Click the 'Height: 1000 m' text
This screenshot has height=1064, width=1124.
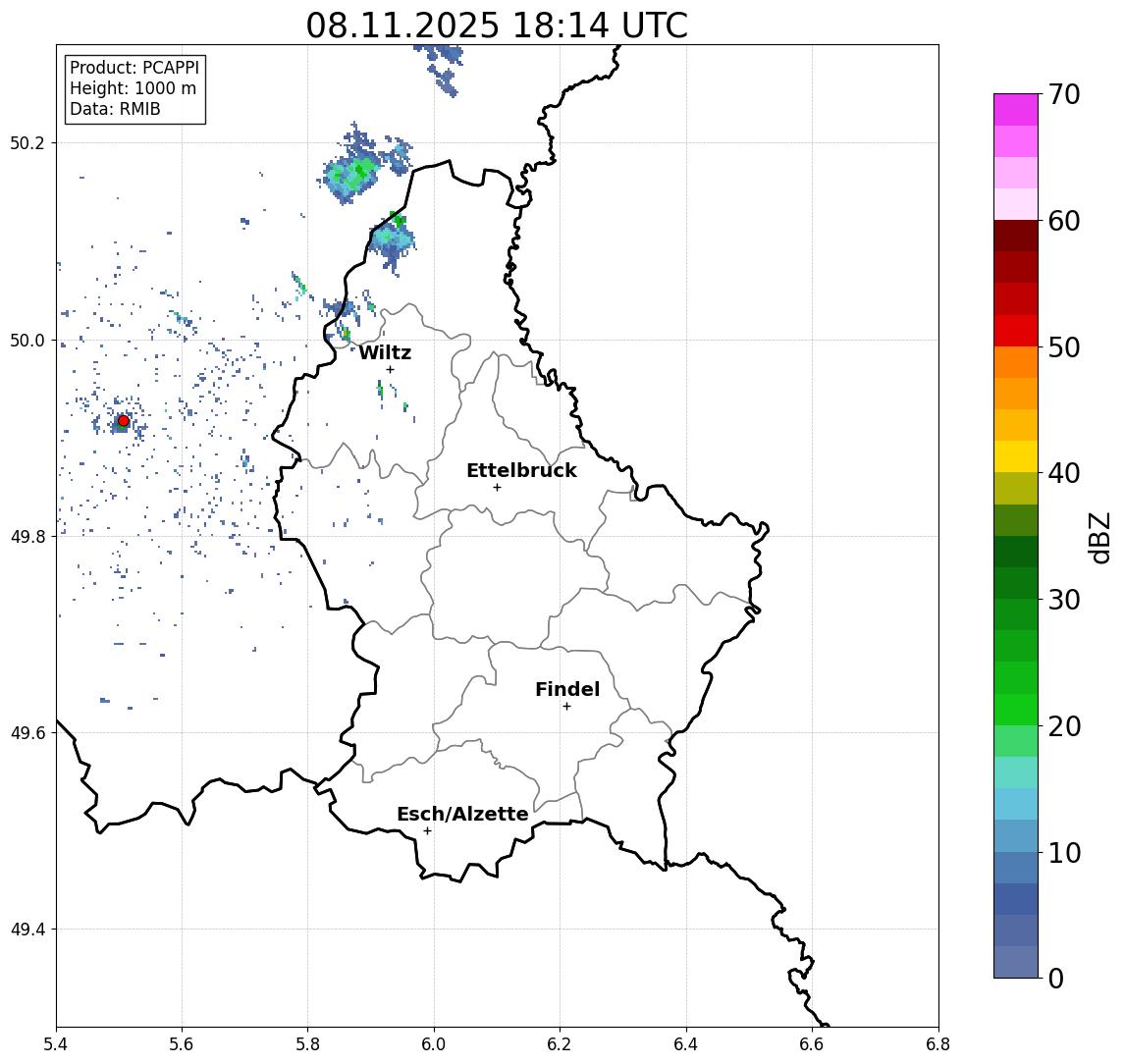click(x=133, y=88)
